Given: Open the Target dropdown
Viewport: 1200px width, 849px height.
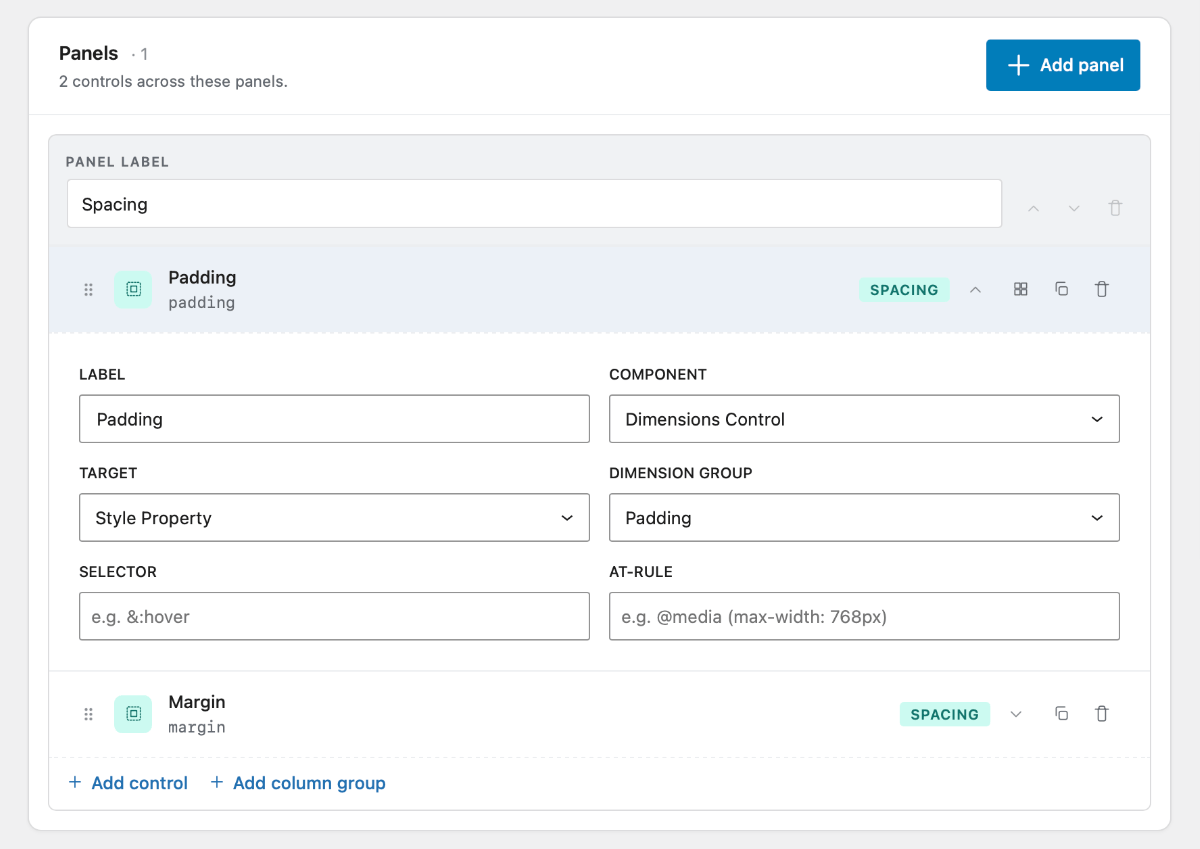Looking at the screenshot, I should click(334, 518).
